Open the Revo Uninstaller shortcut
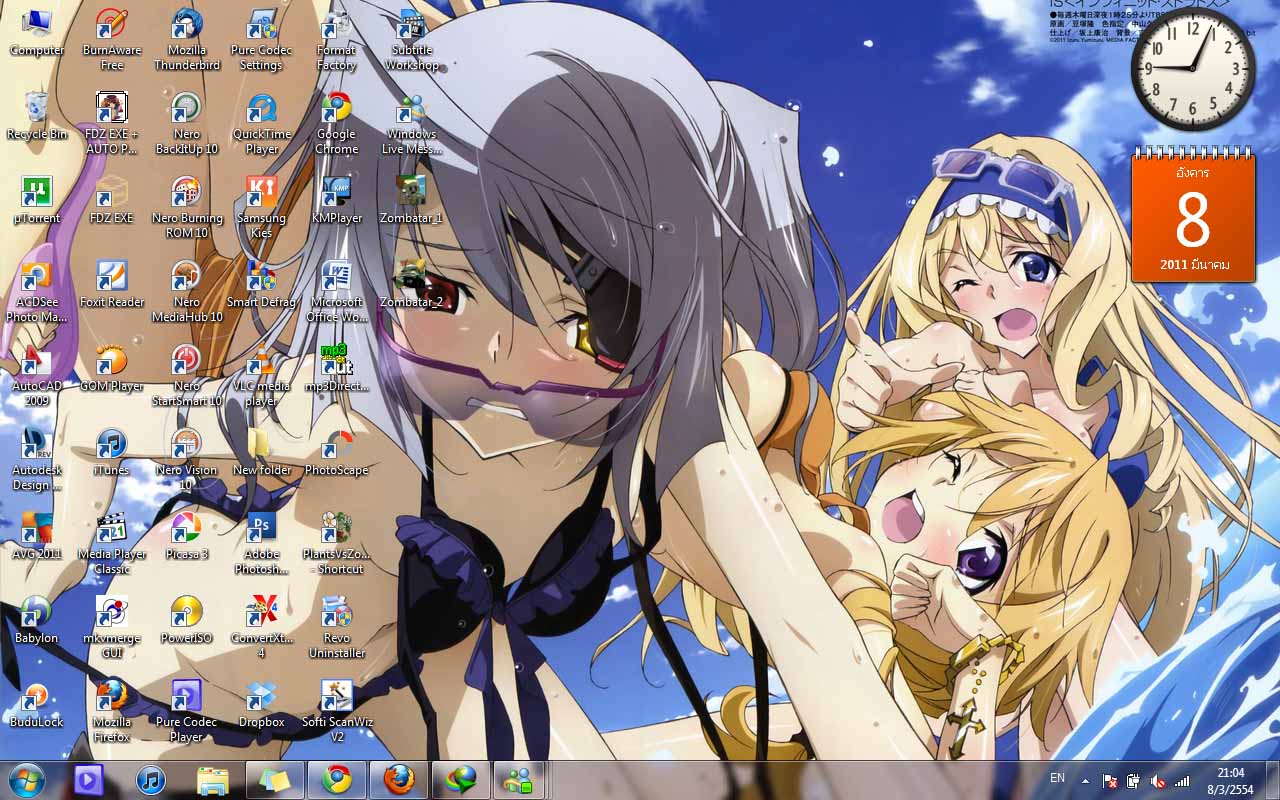The height and width of the screenshot is (800, 1280). click(337, 628)
